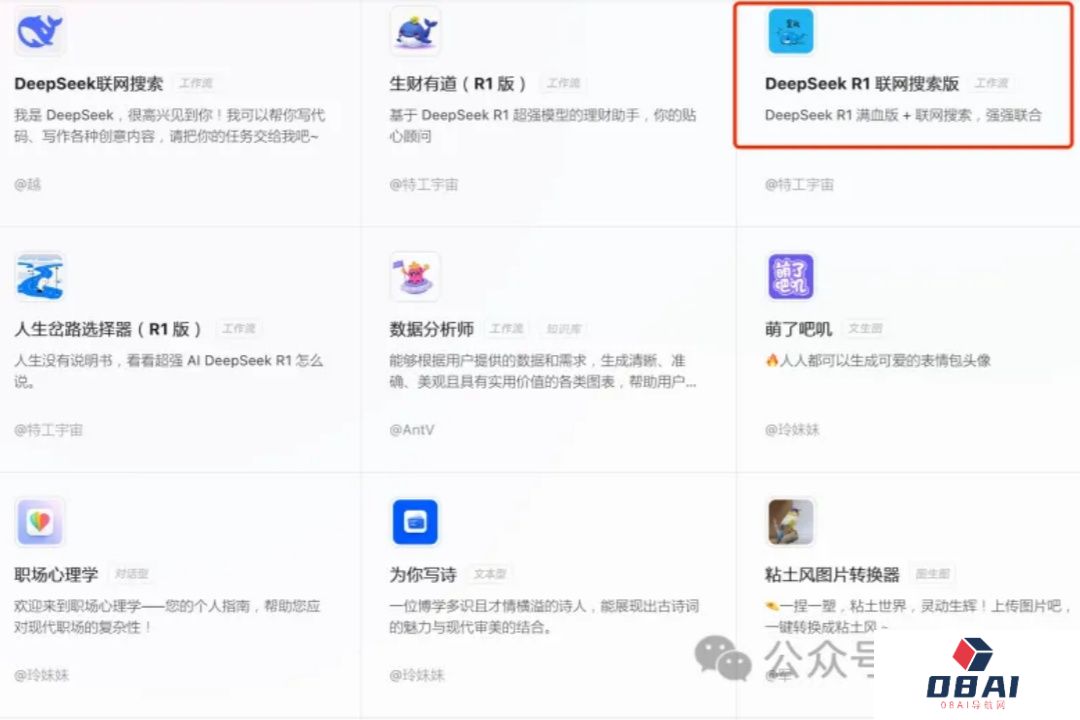Click author @特工宇宙 under 人生岔路选择器
Screen dimensions: 1080x720
point(48,429)
